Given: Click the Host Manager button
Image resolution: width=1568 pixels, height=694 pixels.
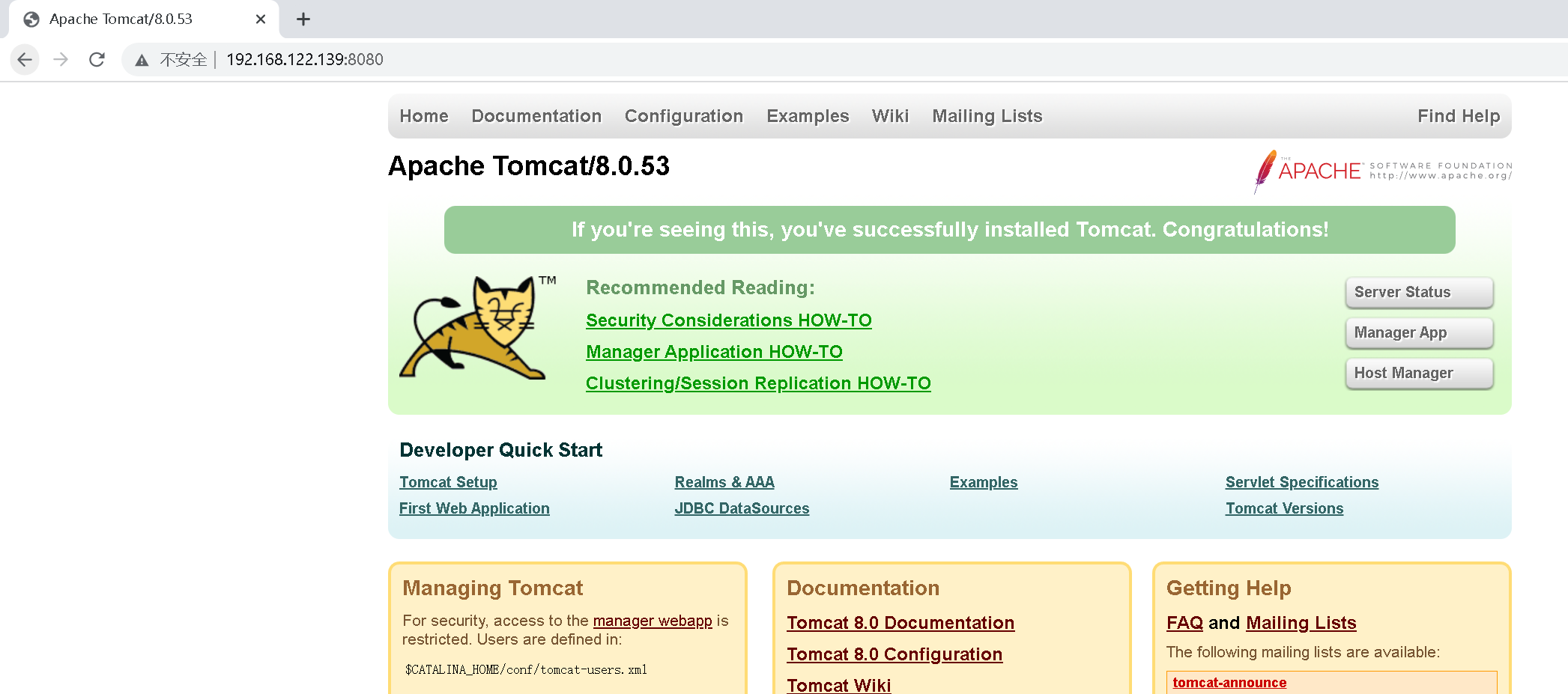Looking at the screenshot, I should [x=1419, y=373].
